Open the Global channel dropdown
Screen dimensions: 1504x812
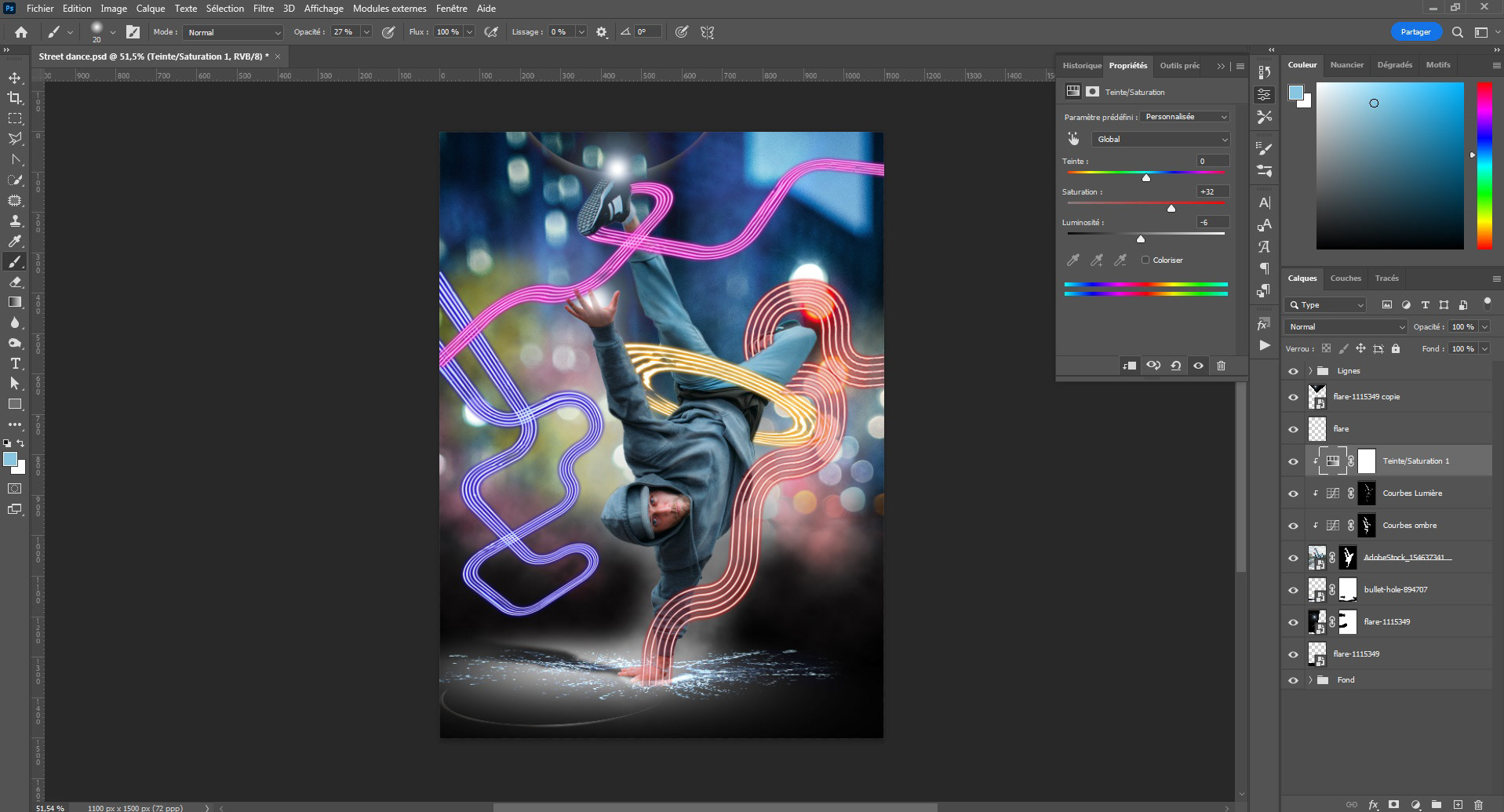pyautogui.click(x=1160, y=139)
